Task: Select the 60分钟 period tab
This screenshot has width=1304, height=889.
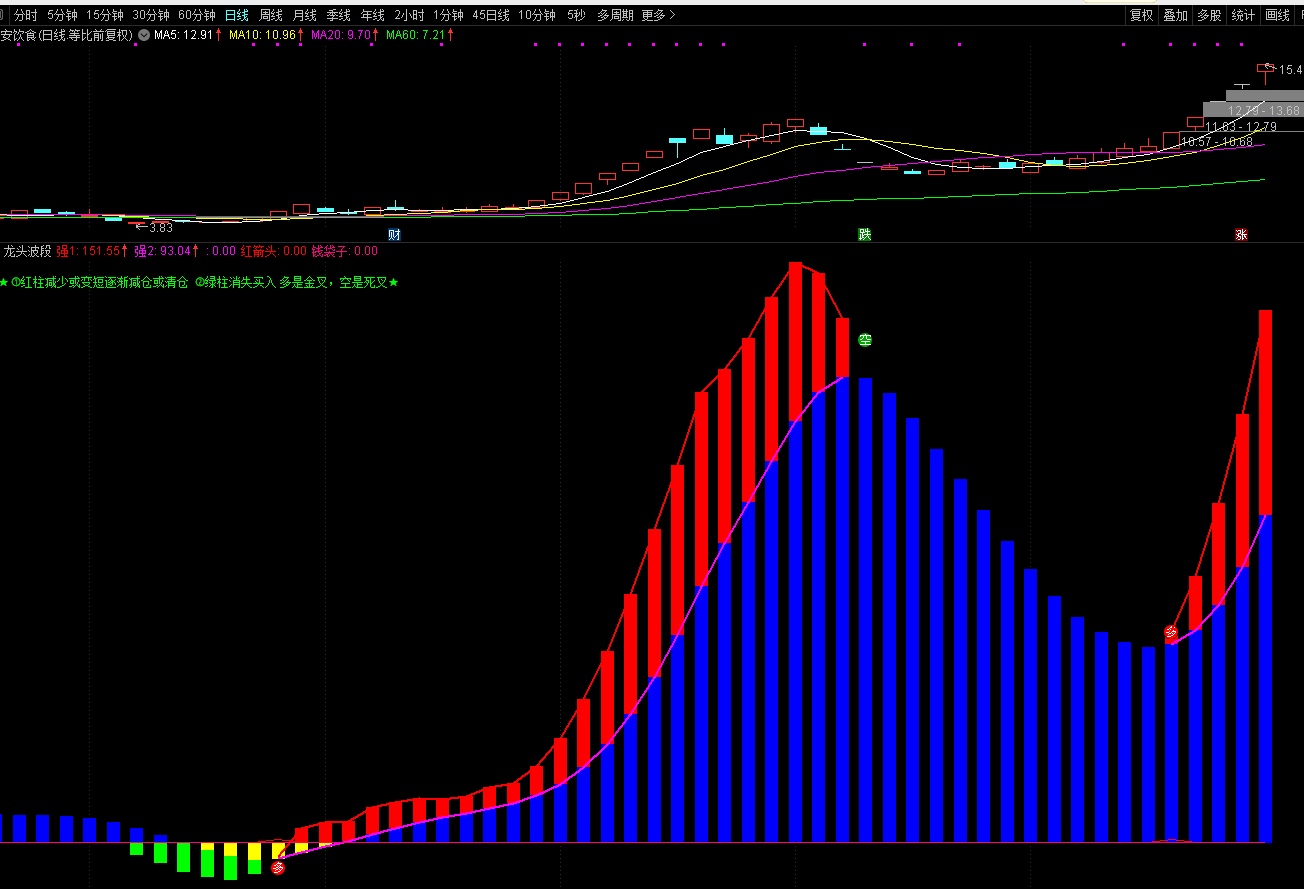Action: pos(196,15)
